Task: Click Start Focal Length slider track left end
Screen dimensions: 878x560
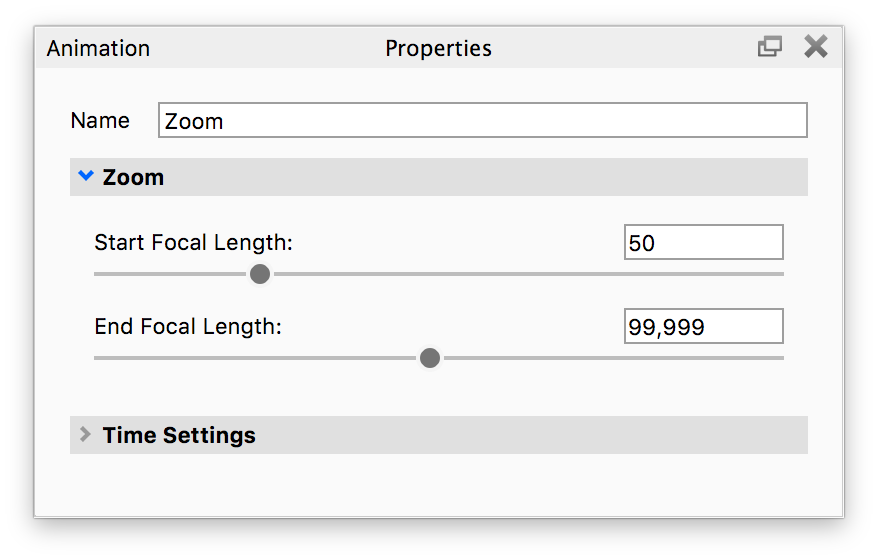Action: pos(100,274)
